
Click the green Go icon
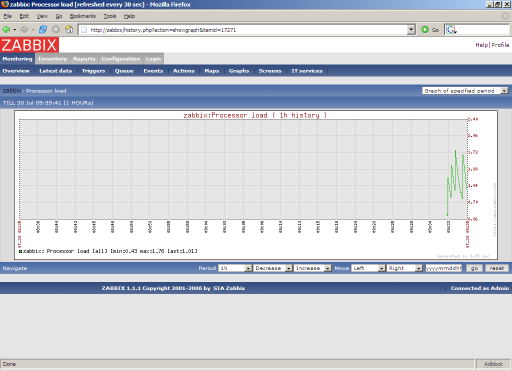(425, 30)
